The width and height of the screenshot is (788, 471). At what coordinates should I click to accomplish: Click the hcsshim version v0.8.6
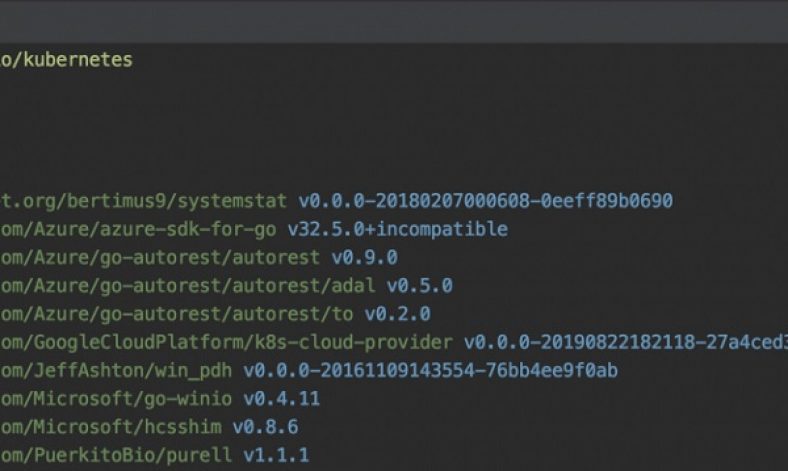265,428
